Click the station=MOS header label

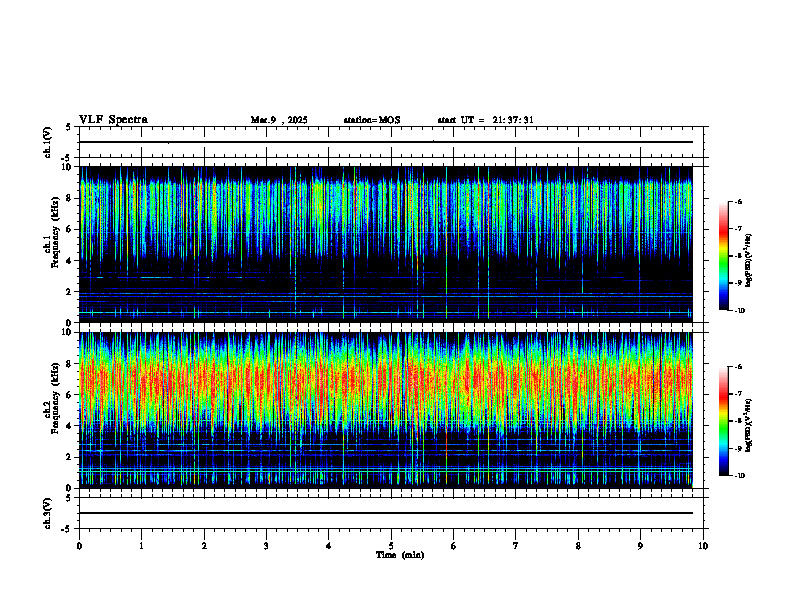click(x=372, y=120)
